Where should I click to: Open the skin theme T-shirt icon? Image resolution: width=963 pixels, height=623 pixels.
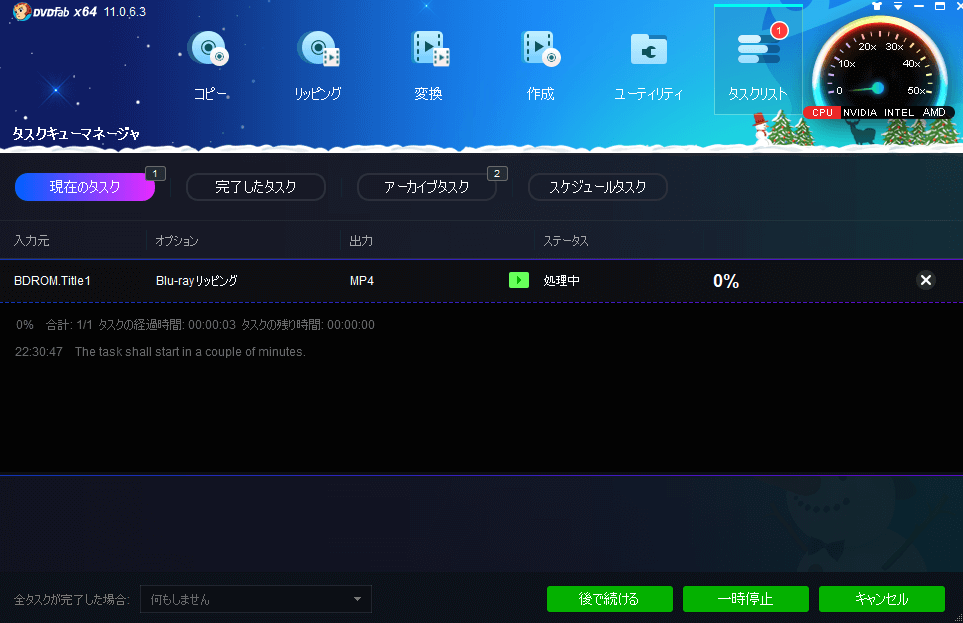pos(876,6)
